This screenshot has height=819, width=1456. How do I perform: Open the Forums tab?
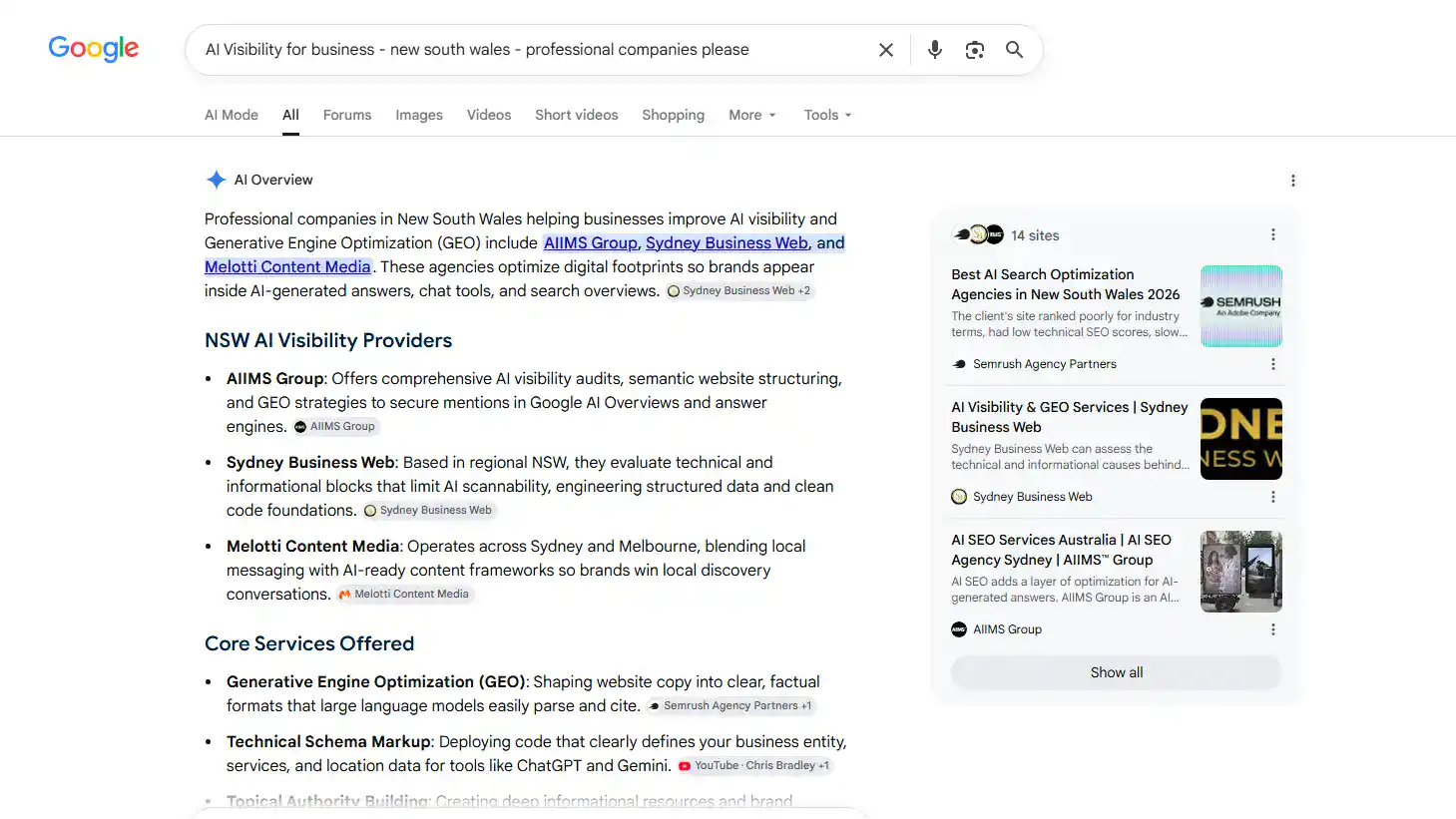[x=347, y=115]
